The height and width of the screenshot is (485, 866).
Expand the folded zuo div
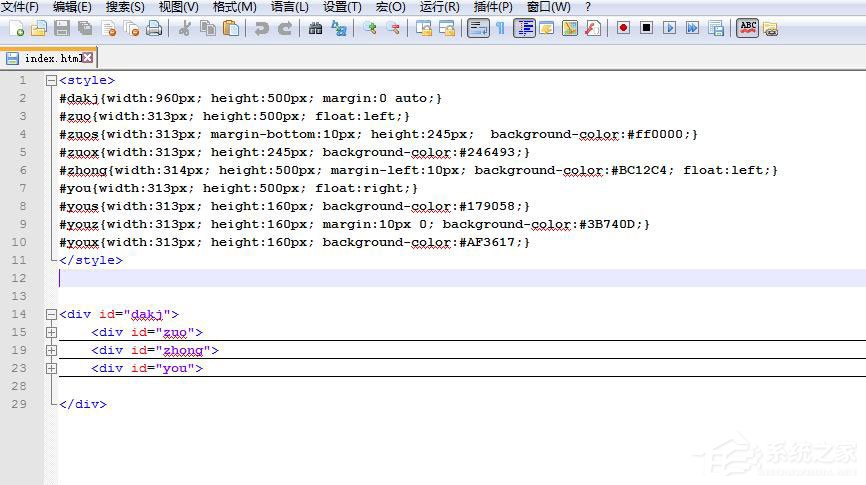tap(51, 333)
